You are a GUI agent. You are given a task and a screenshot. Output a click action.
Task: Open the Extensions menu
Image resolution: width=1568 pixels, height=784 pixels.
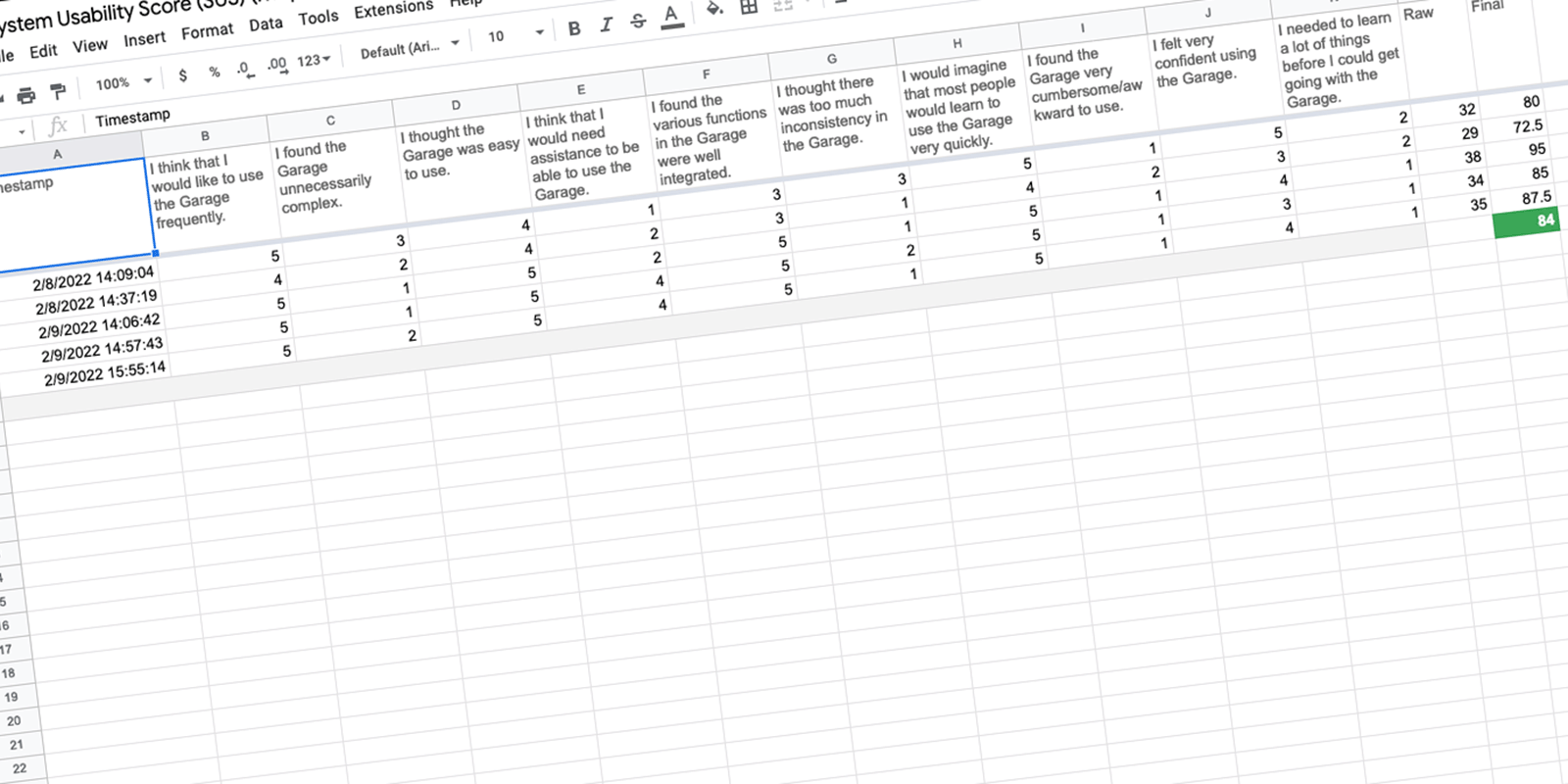point(393,9)
